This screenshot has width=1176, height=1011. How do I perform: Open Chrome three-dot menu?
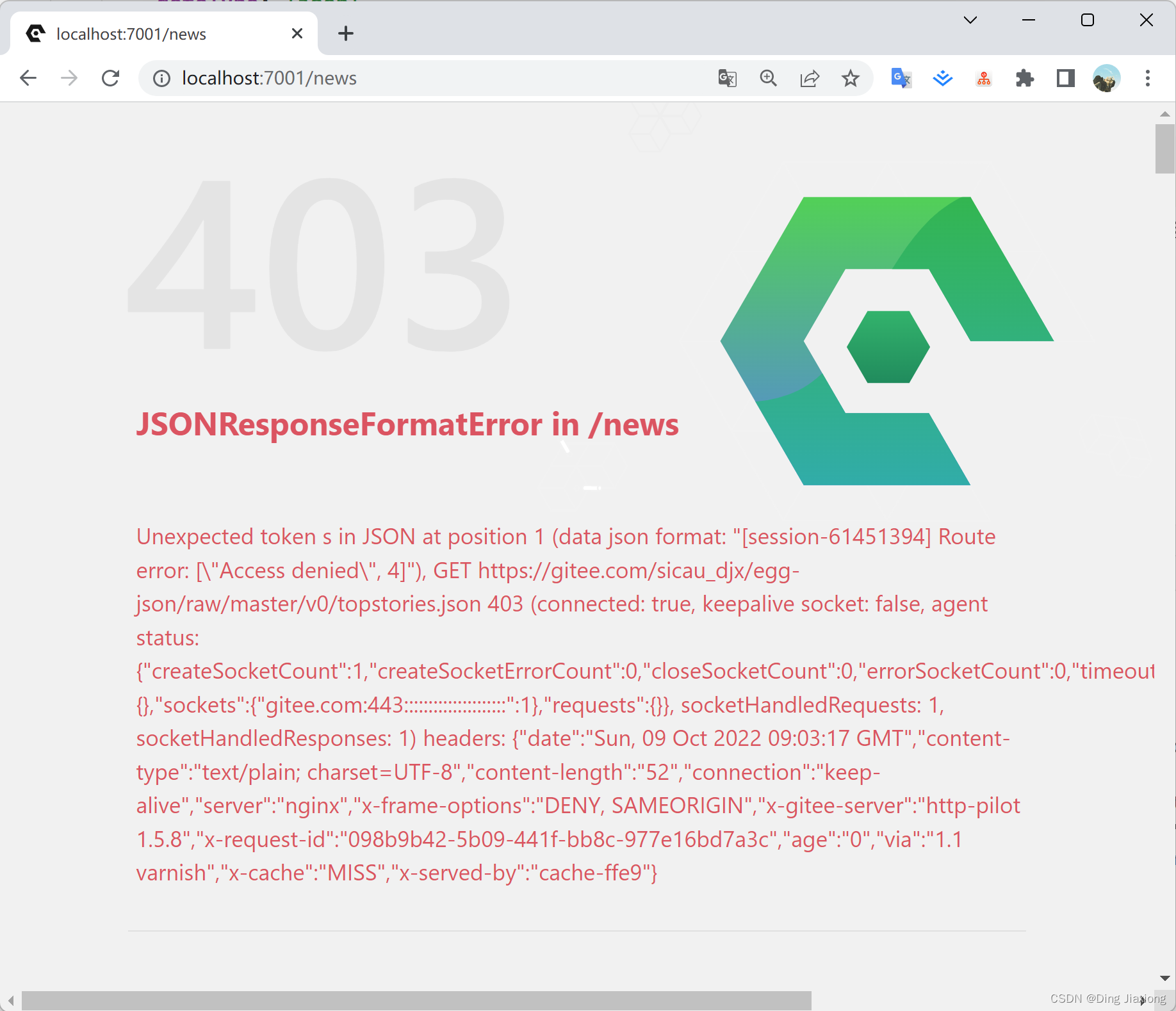tap(1148, 78)
